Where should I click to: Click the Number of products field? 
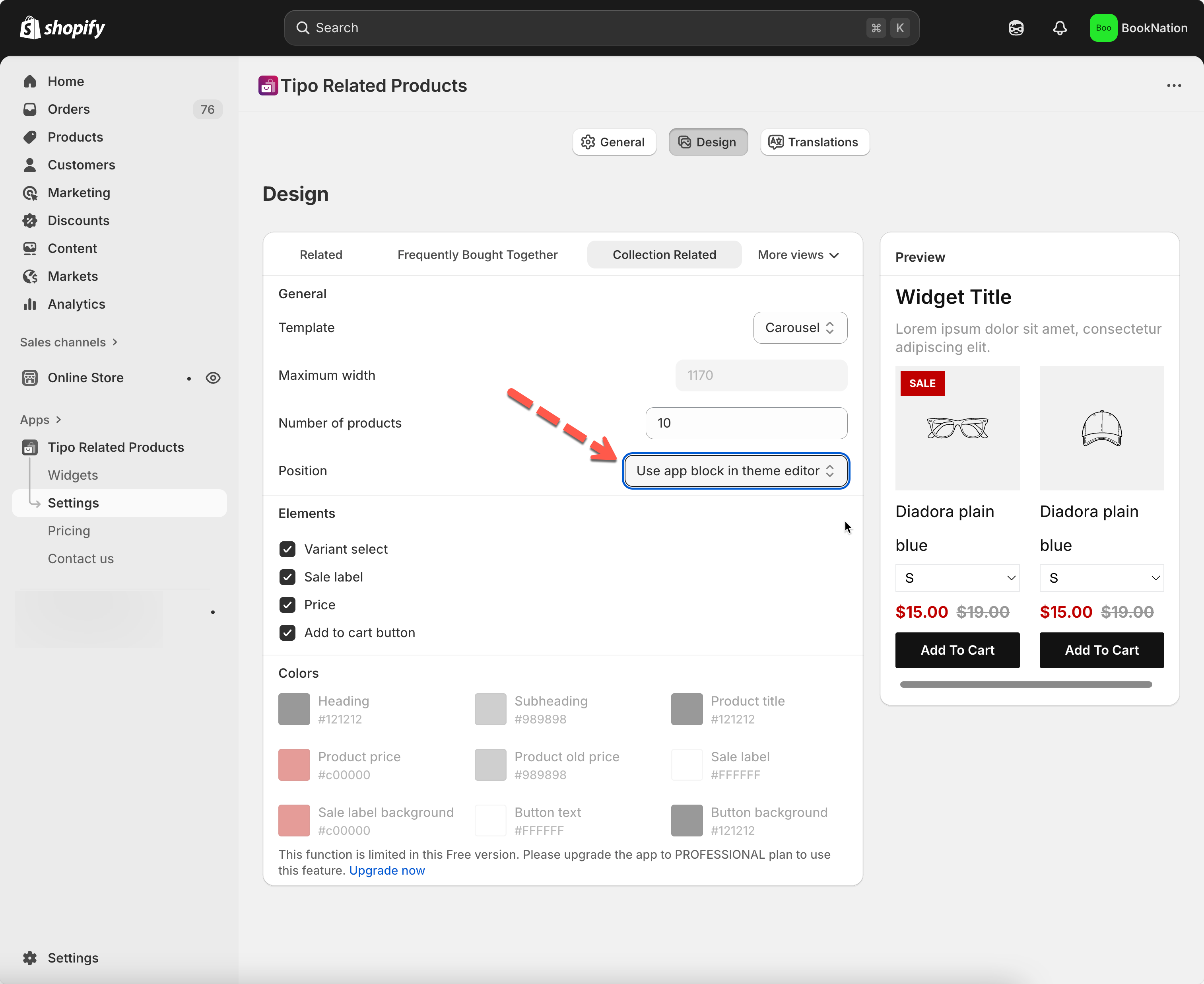[746, 423]
